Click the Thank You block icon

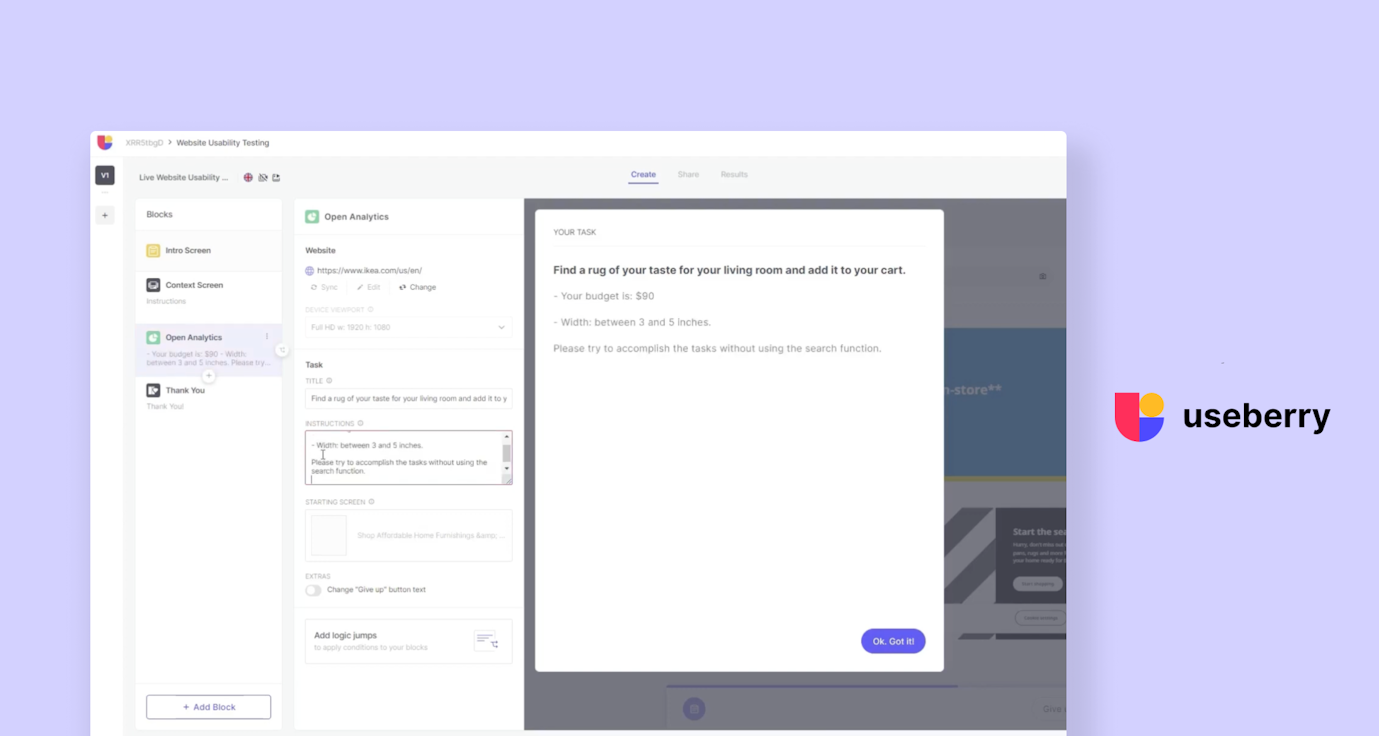pyautogui.click(x=154, y=390)
